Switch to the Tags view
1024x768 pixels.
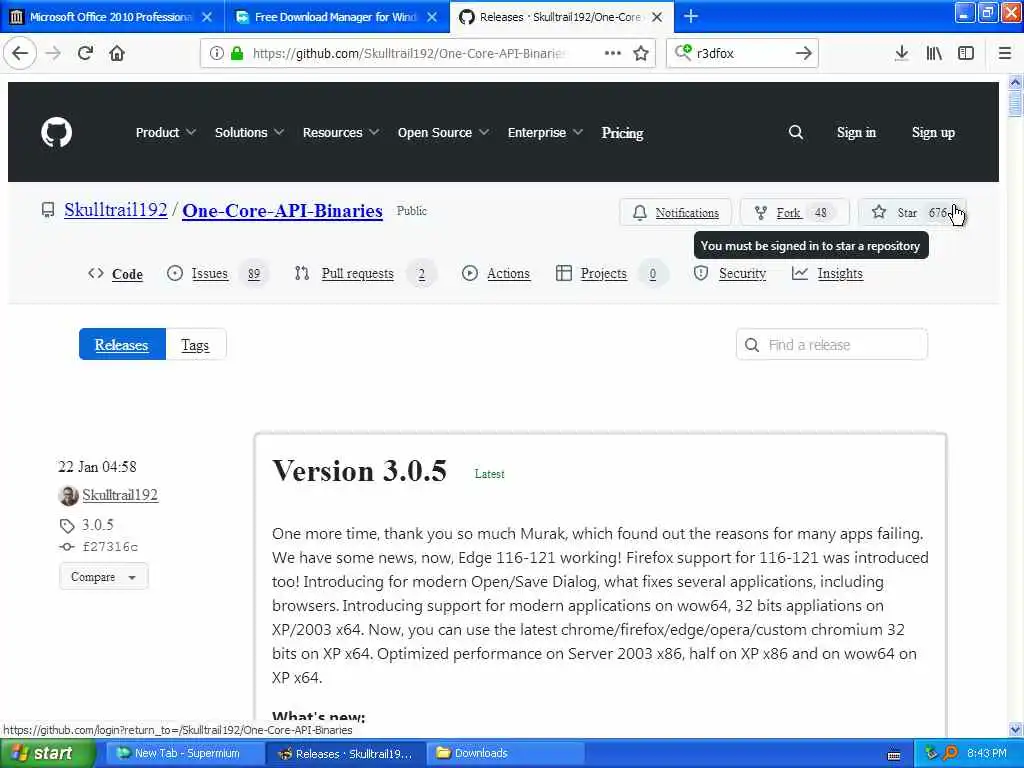(x=195, y=345)
